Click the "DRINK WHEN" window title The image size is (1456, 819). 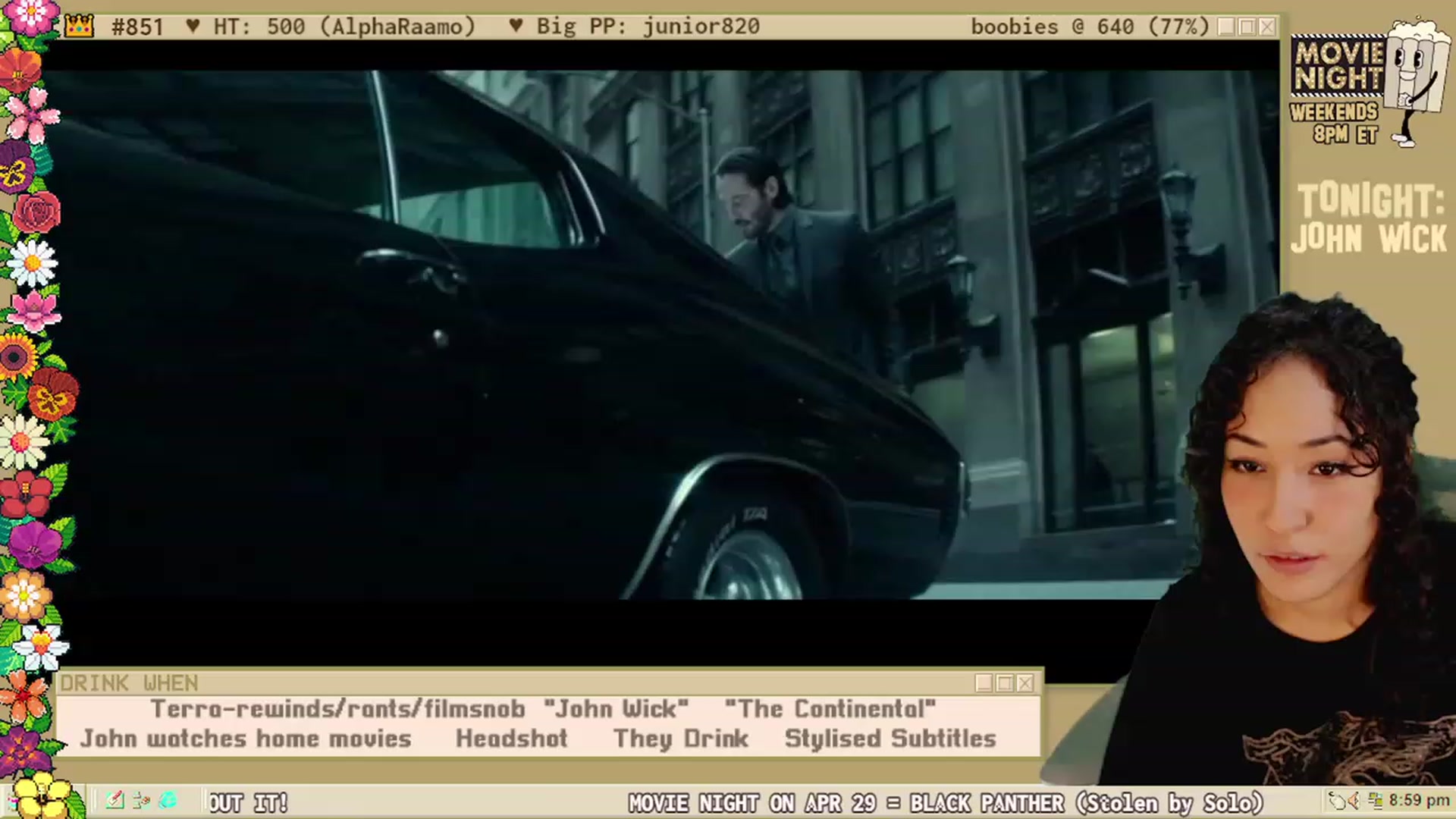129,683
